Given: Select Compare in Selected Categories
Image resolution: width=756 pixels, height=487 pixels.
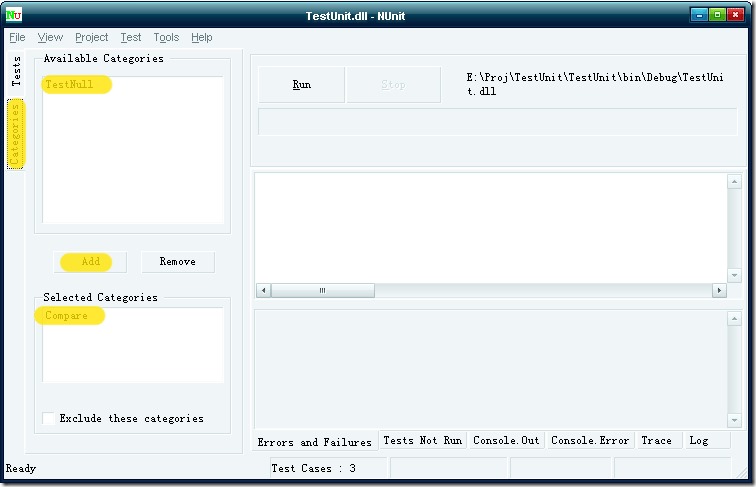Looking at the screenshot, I should point(67,316).
